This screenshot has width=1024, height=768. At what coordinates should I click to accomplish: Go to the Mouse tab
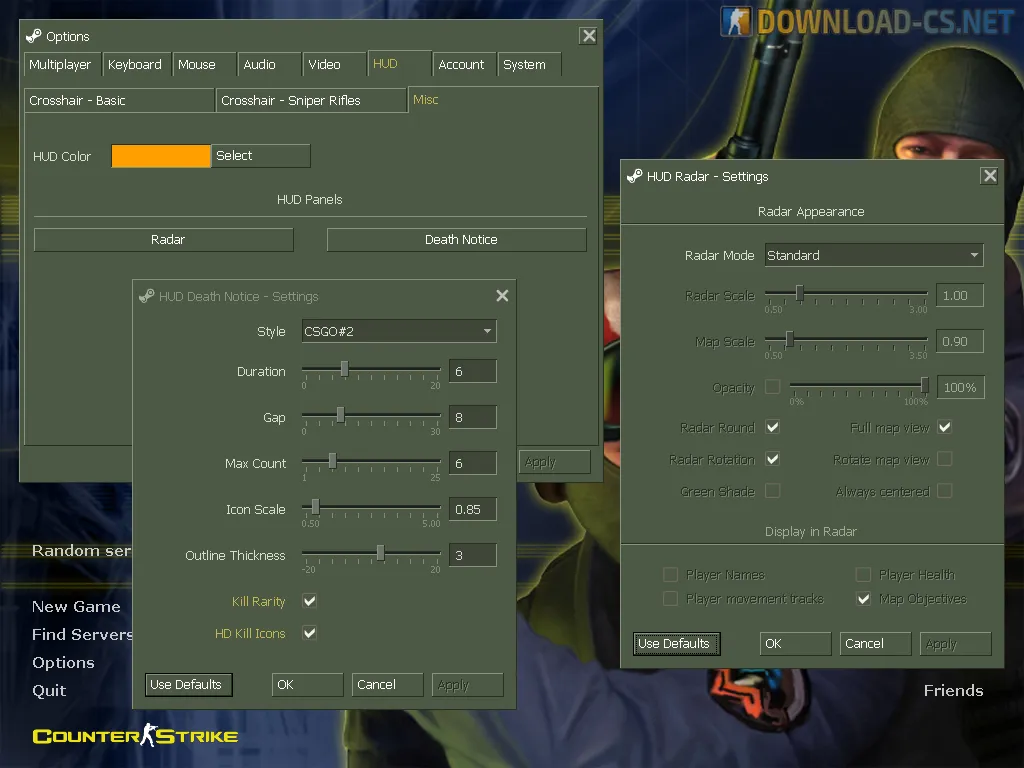[x=203, y=65]
